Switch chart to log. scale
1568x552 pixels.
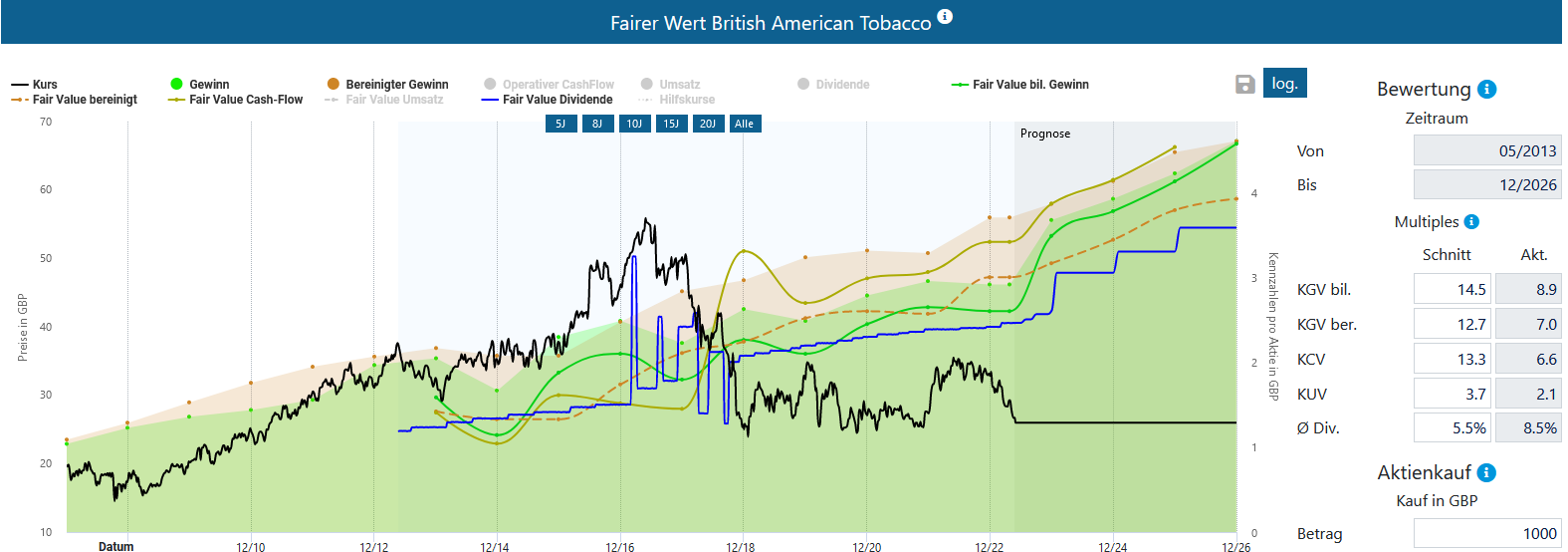click(x=1284, y=83)
